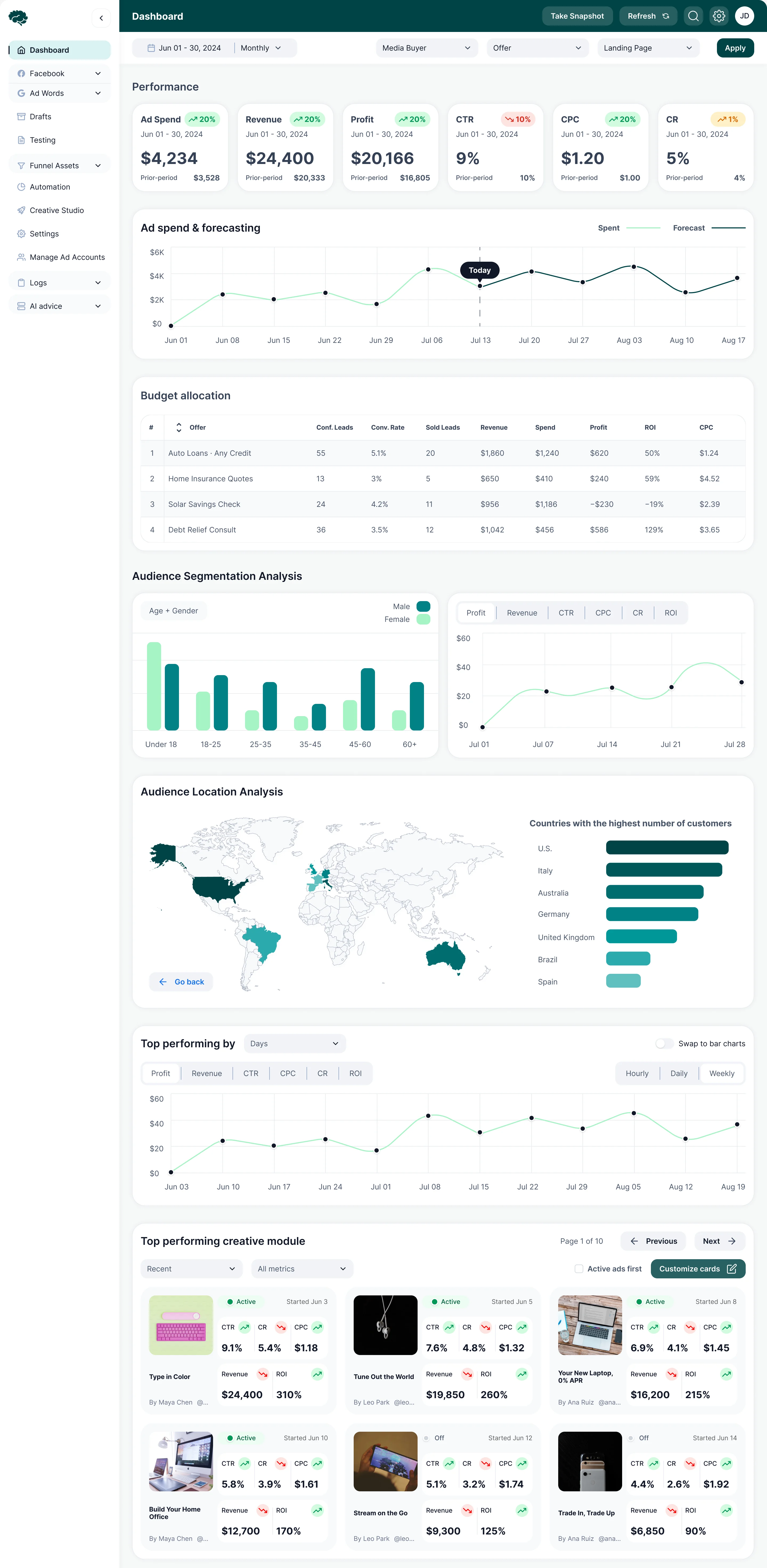Image resolution: width=767 pixels, height=1568 pixels.
Task: Sort the Offer column with sort arrows
Action: pyautogui.click(x=179, y=427)
